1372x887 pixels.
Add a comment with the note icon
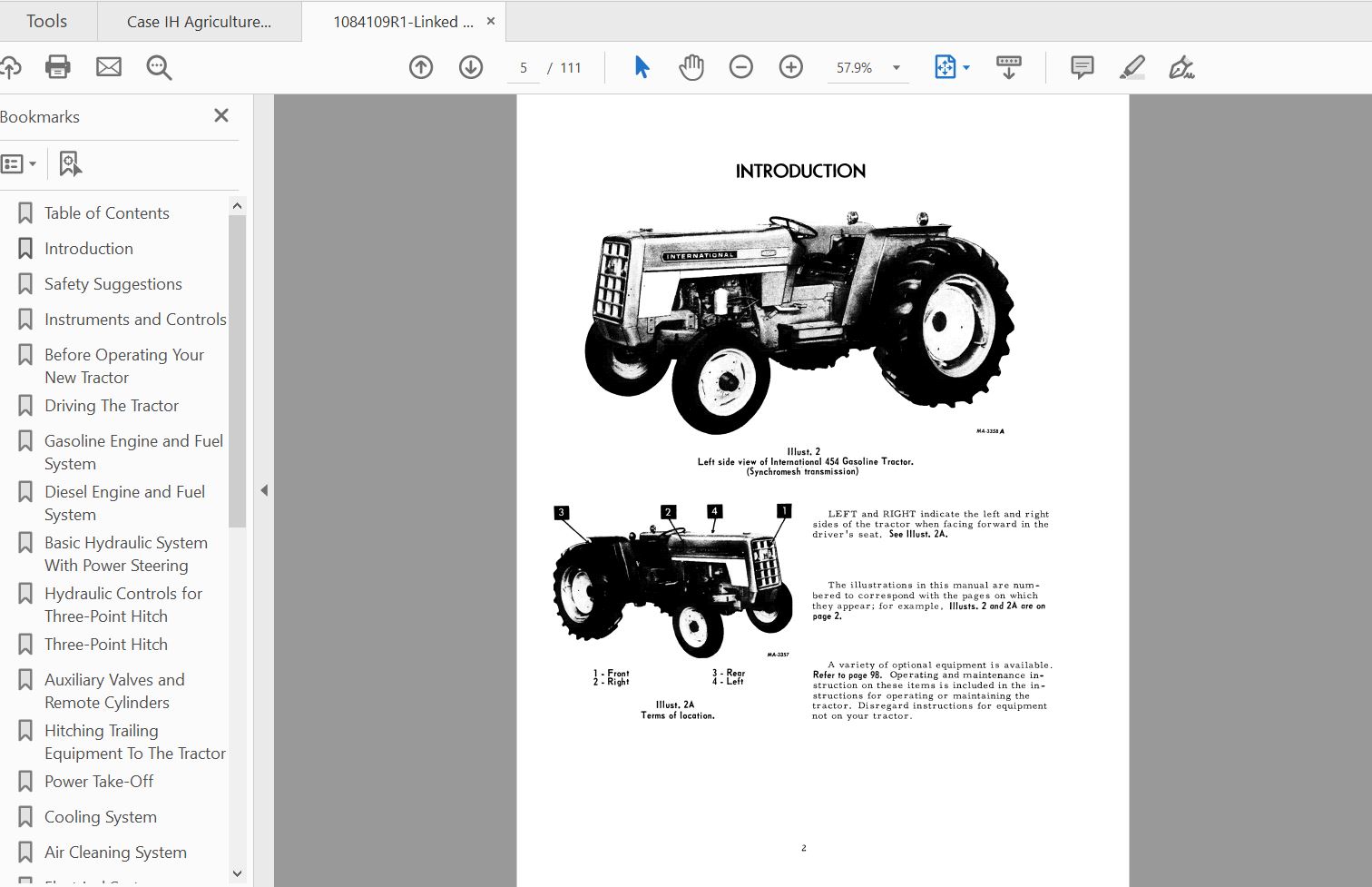coord(1082,67)
